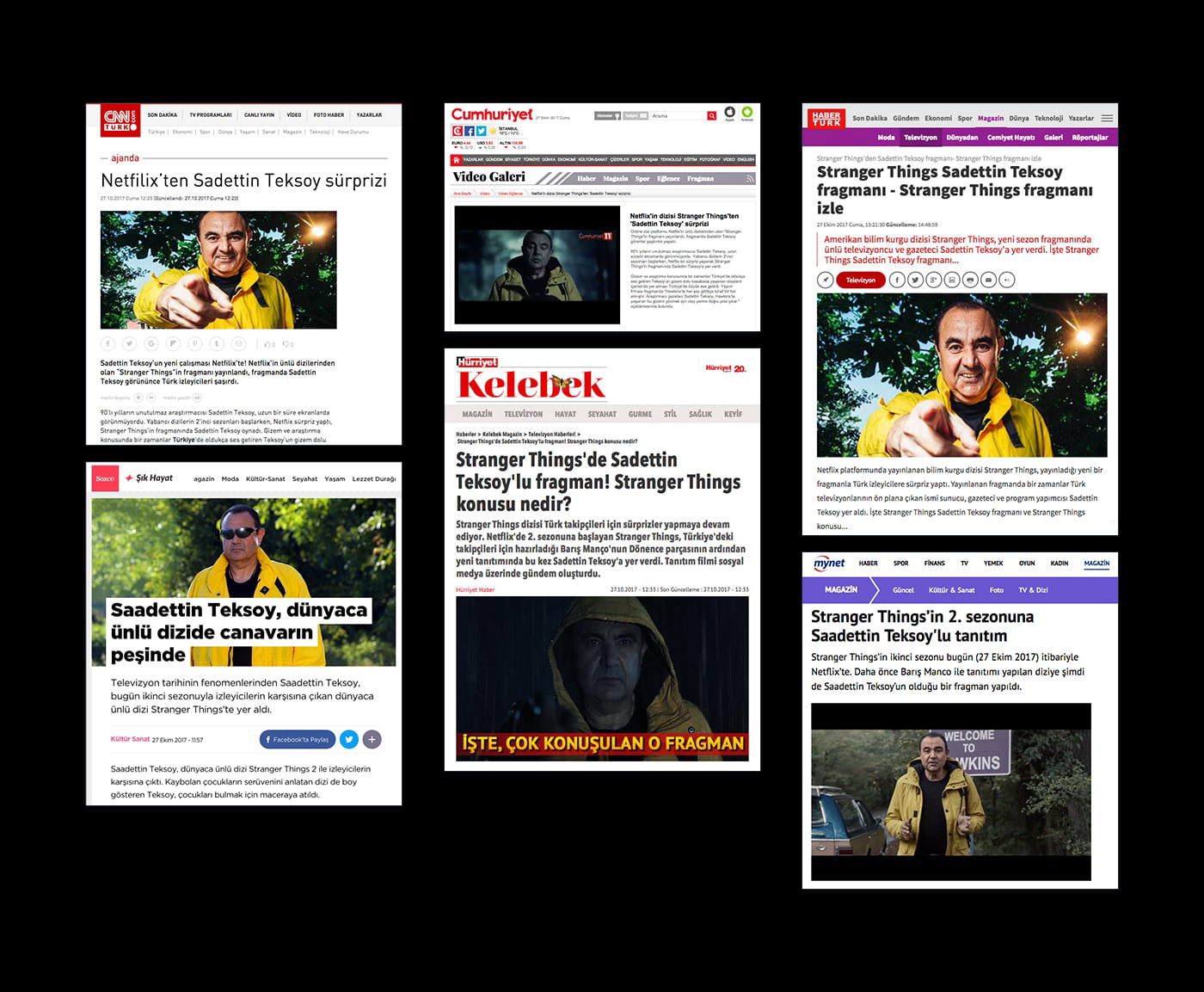This screenshot has height=992, width=1204.
Task: Go to Cumhuriyet home via red house icon
Action: point(456,159)
